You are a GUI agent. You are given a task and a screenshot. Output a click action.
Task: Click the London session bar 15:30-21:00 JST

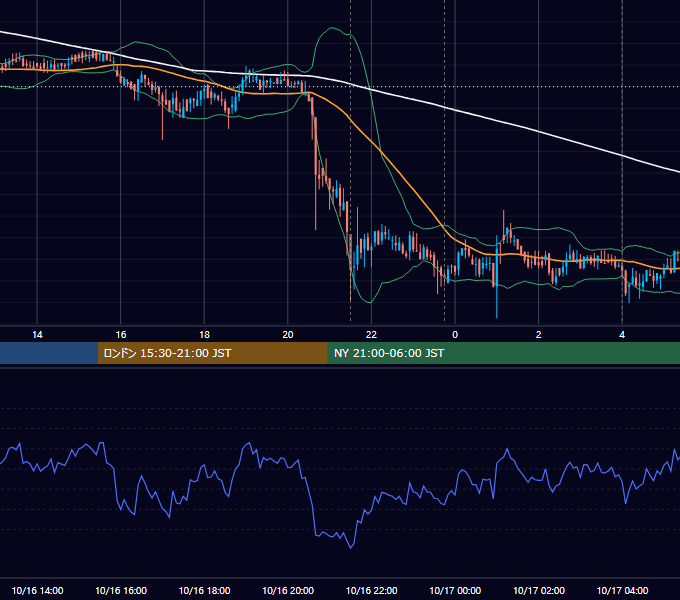pyautogui.click(x=212, y=353)
